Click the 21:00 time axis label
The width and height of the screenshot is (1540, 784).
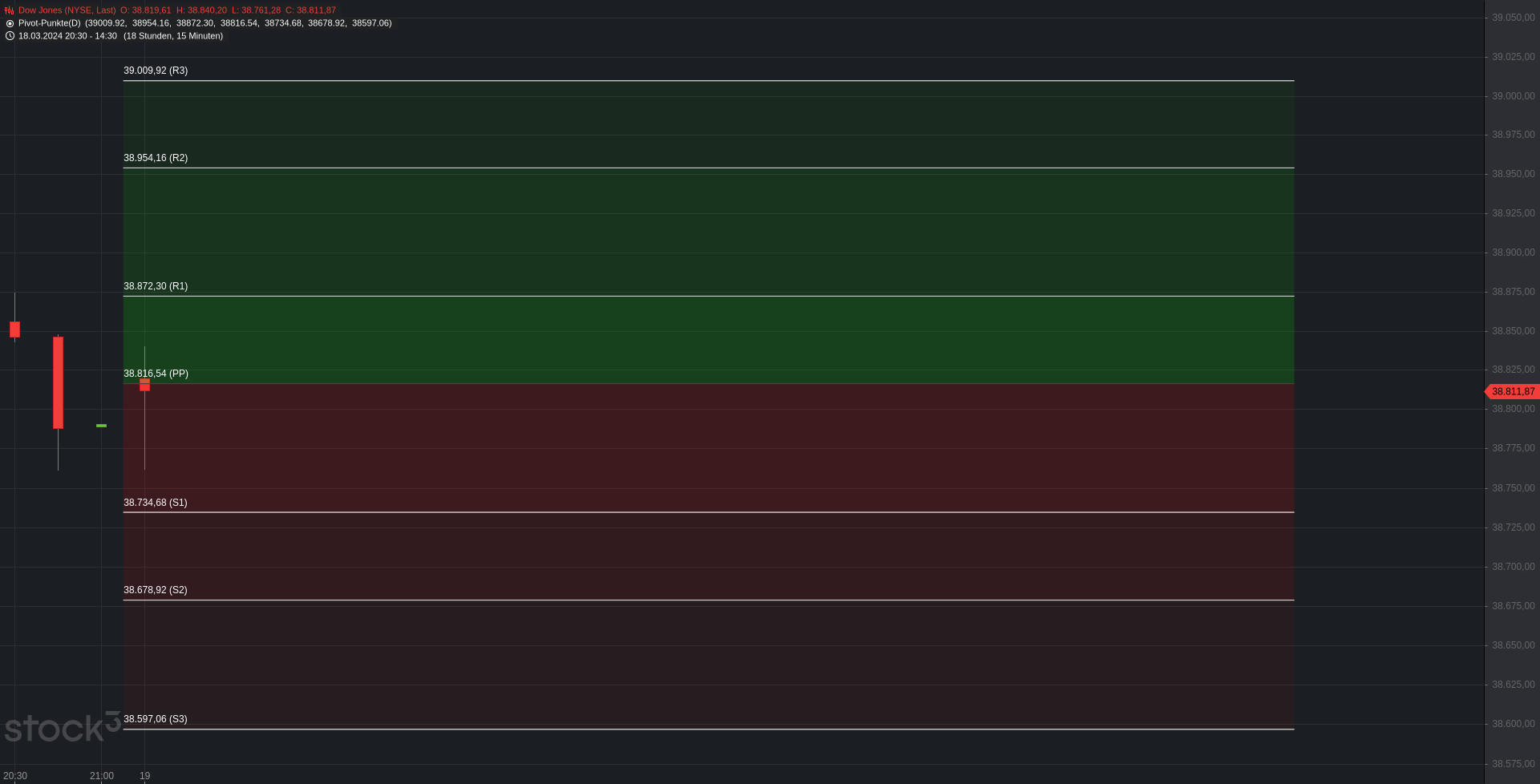(x=102, y=776)
